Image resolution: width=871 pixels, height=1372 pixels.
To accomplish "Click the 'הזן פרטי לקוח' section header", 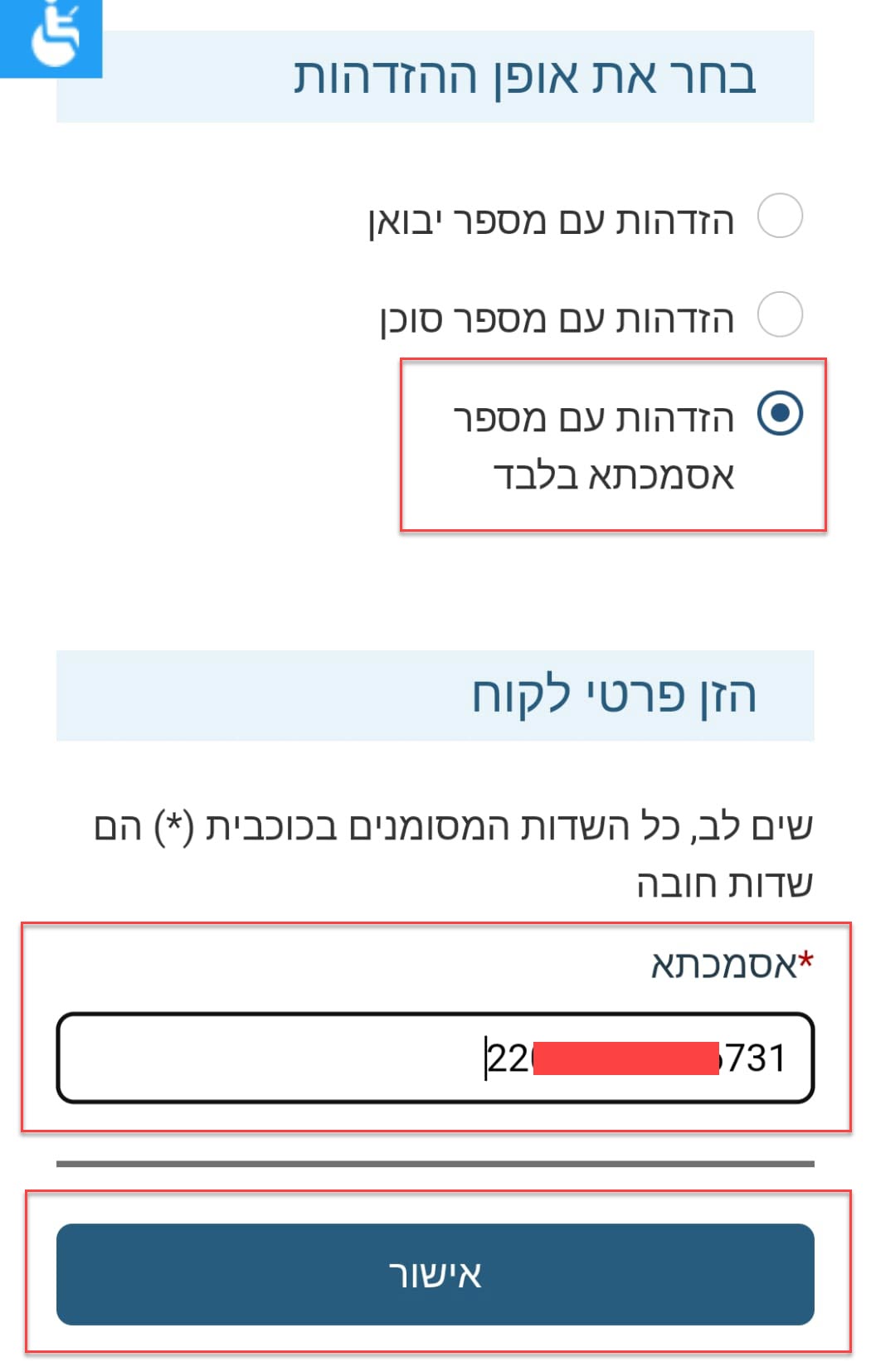I will tap(614, 695).
